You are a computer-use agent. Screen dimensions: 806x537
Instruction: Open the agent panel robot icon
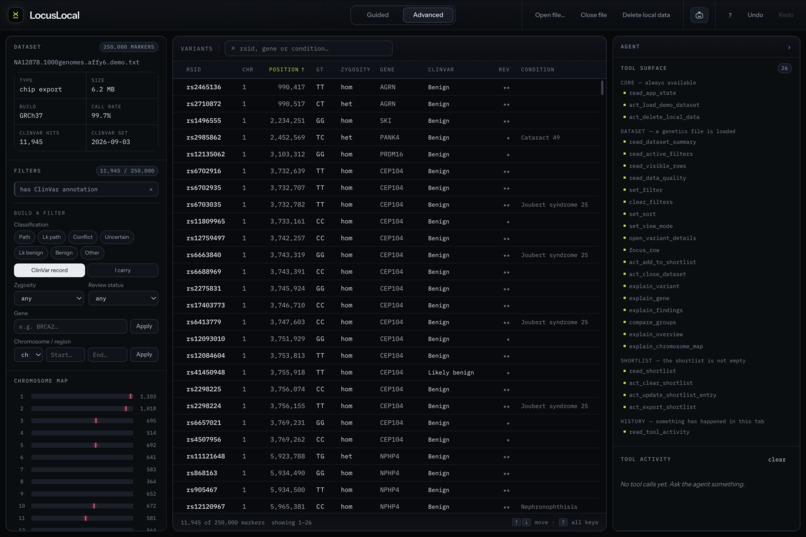699,15
